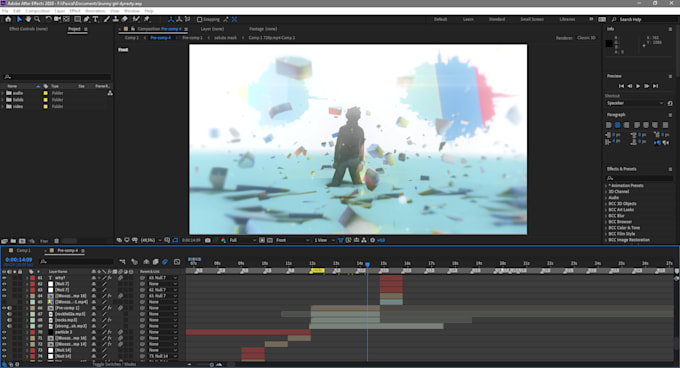This screenshot has width=680, height=368.
Task: Select the Rotation tool
Action: pyautogui.click(x=48, y=19)
